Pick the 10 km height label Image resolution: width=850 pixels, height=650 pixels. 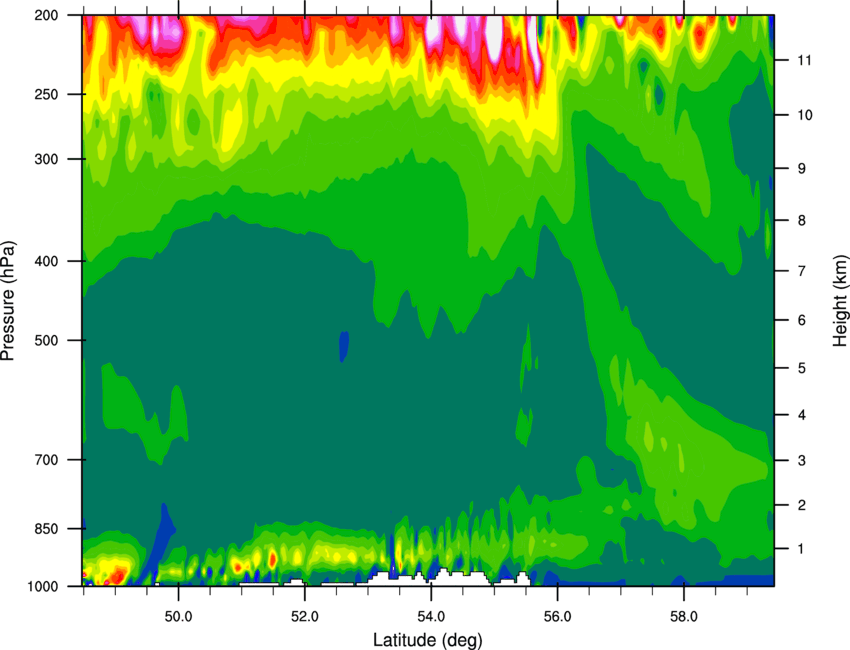tap(804, 115)
